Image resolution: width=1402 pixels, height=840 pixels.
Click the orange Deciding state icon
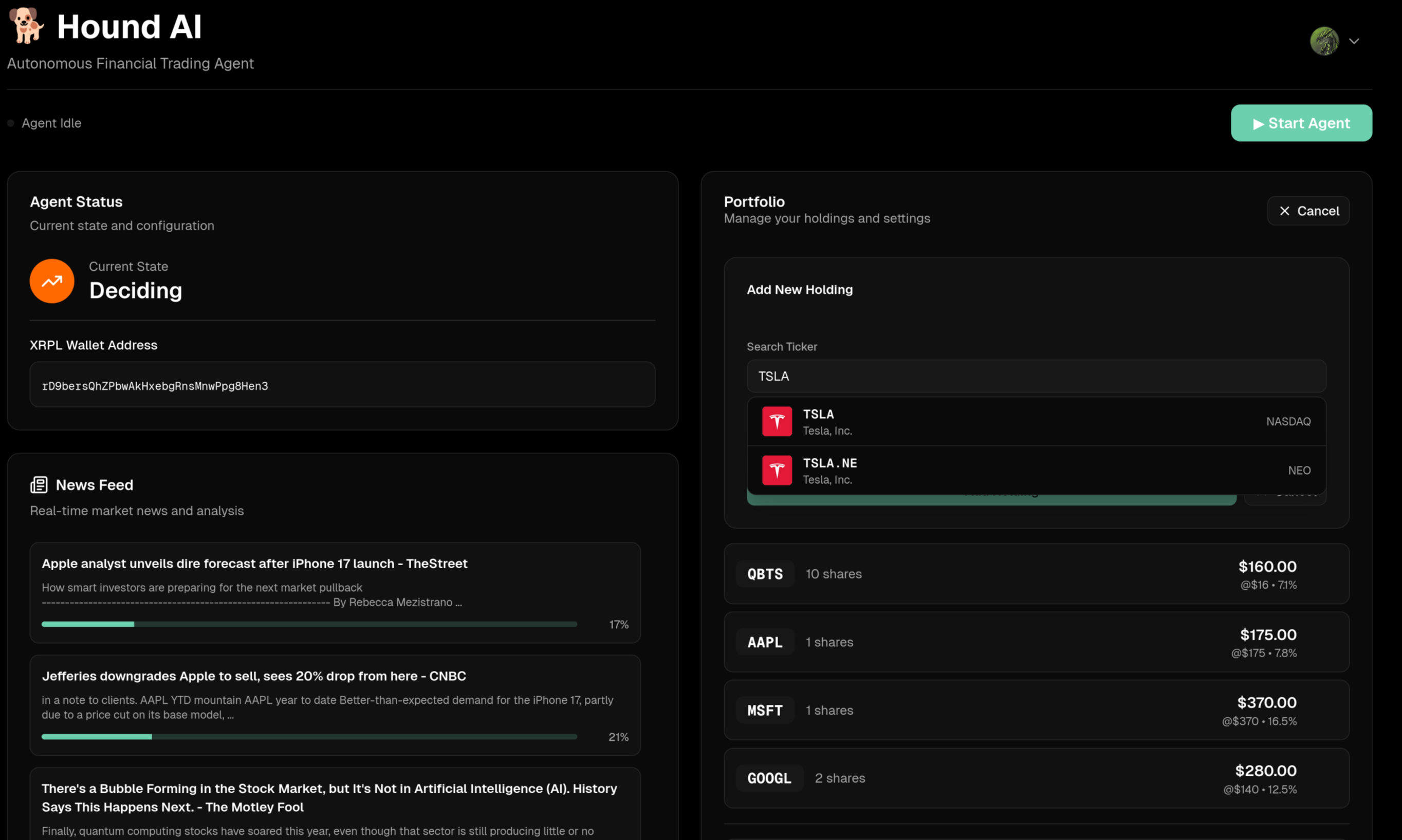(52, 282)
